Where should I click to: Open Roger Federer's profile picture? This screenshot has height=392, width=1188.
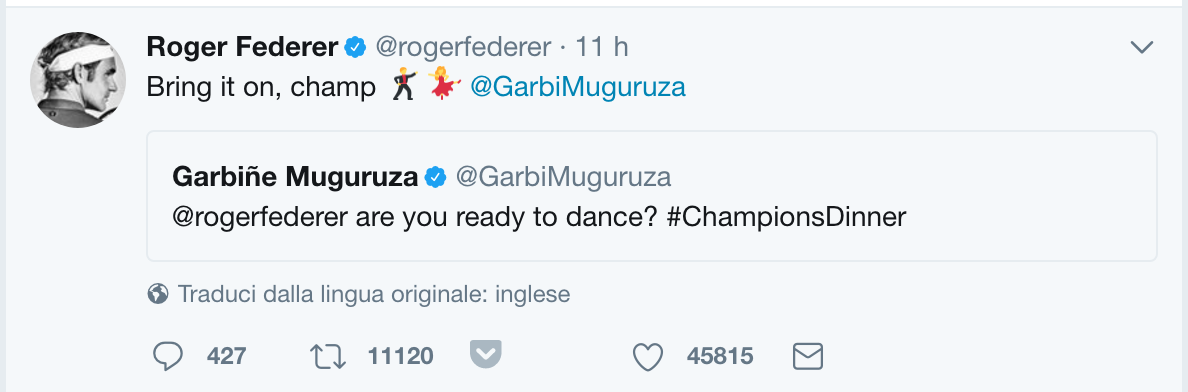click(x=78, y=80)
